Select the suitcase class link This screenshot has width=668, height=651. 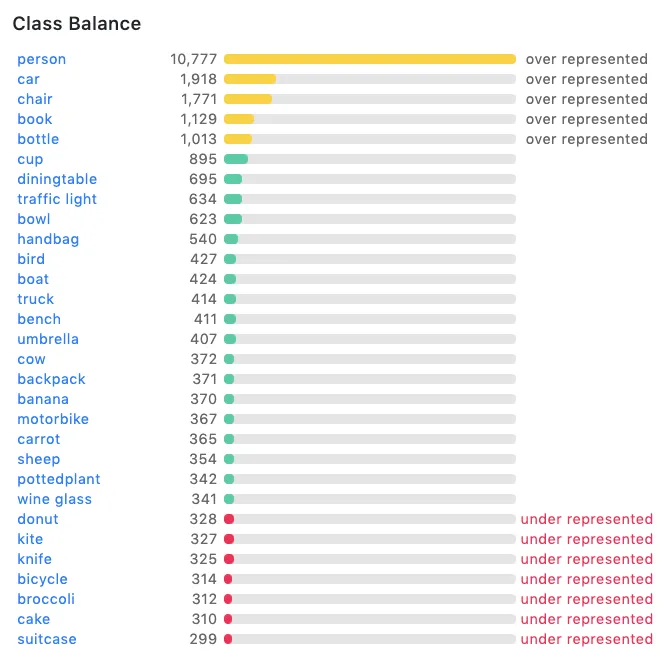click(47, 639)
